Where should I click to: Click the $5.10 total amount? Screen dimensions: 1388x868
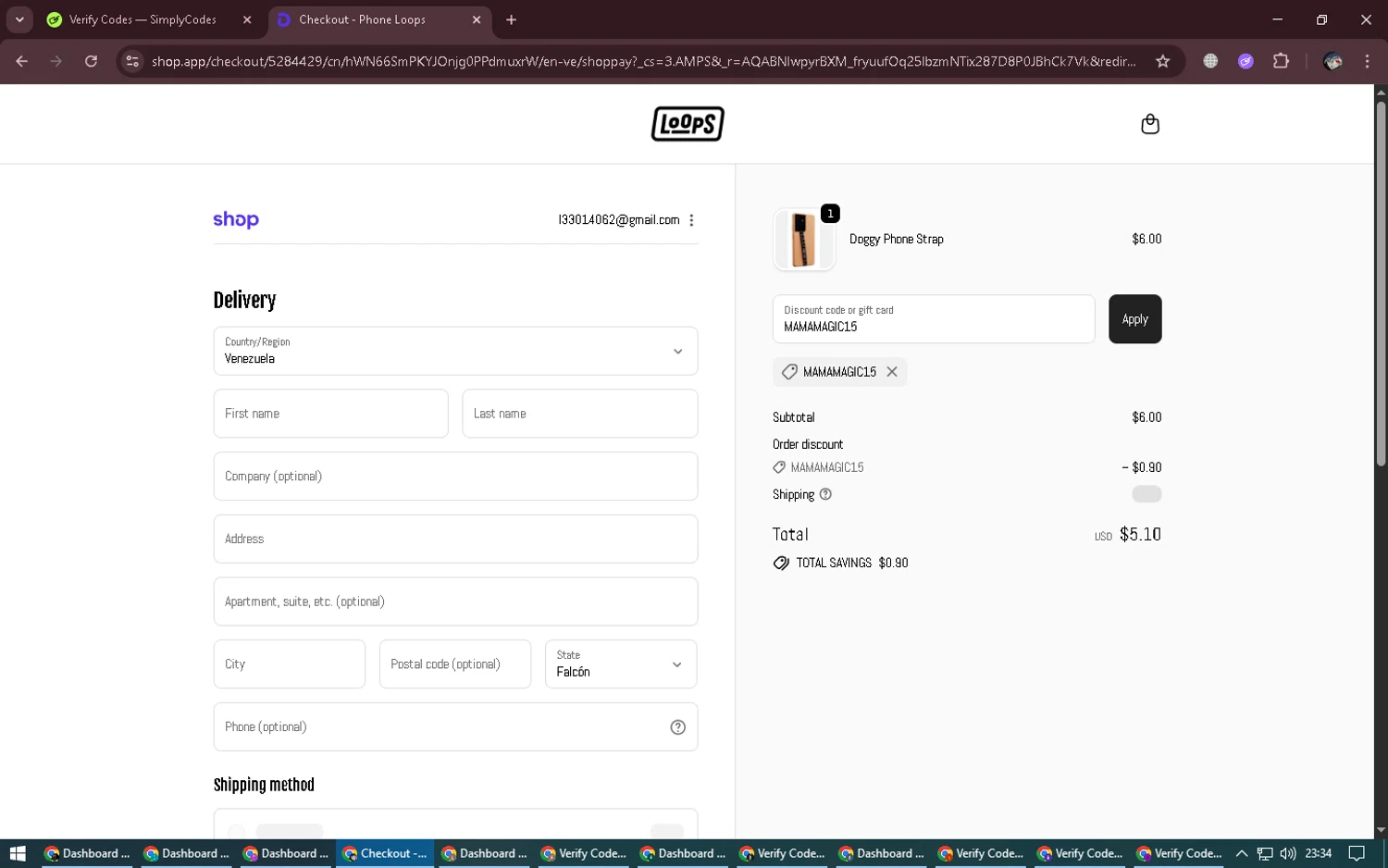[x=1140, y=535]
